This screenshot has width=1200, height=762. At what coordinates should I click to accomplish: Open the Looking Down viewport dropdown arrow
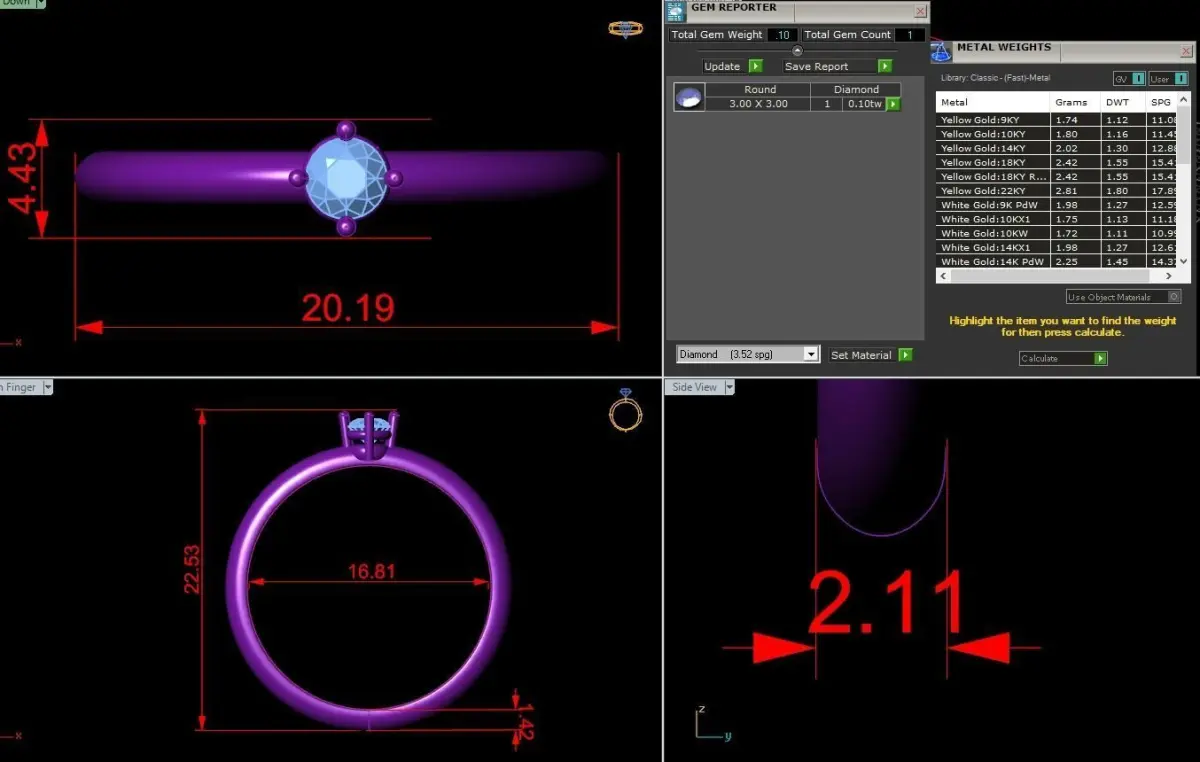click(41, 3)
